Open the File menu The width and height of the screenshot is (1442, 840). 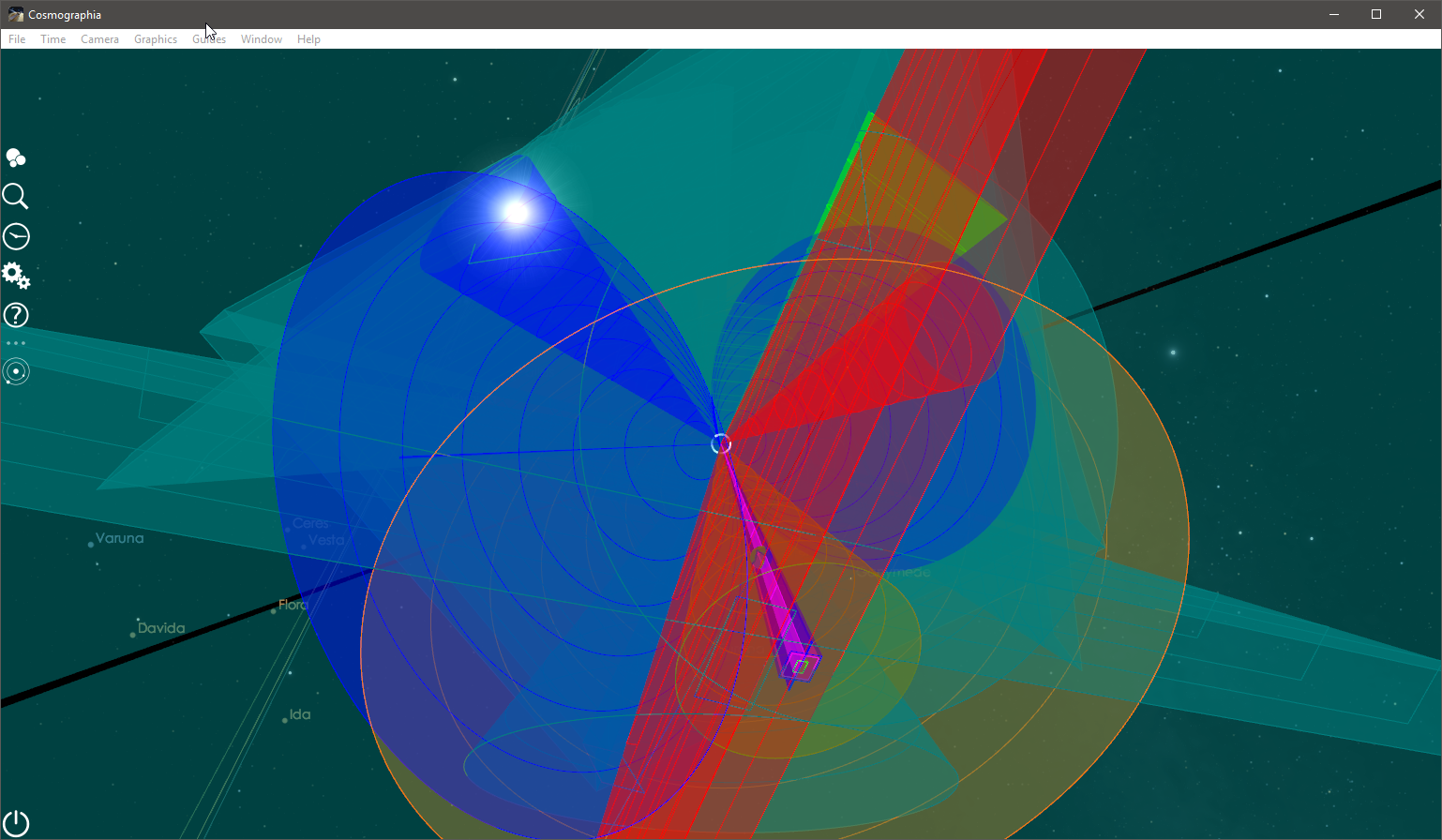[17, 39]
